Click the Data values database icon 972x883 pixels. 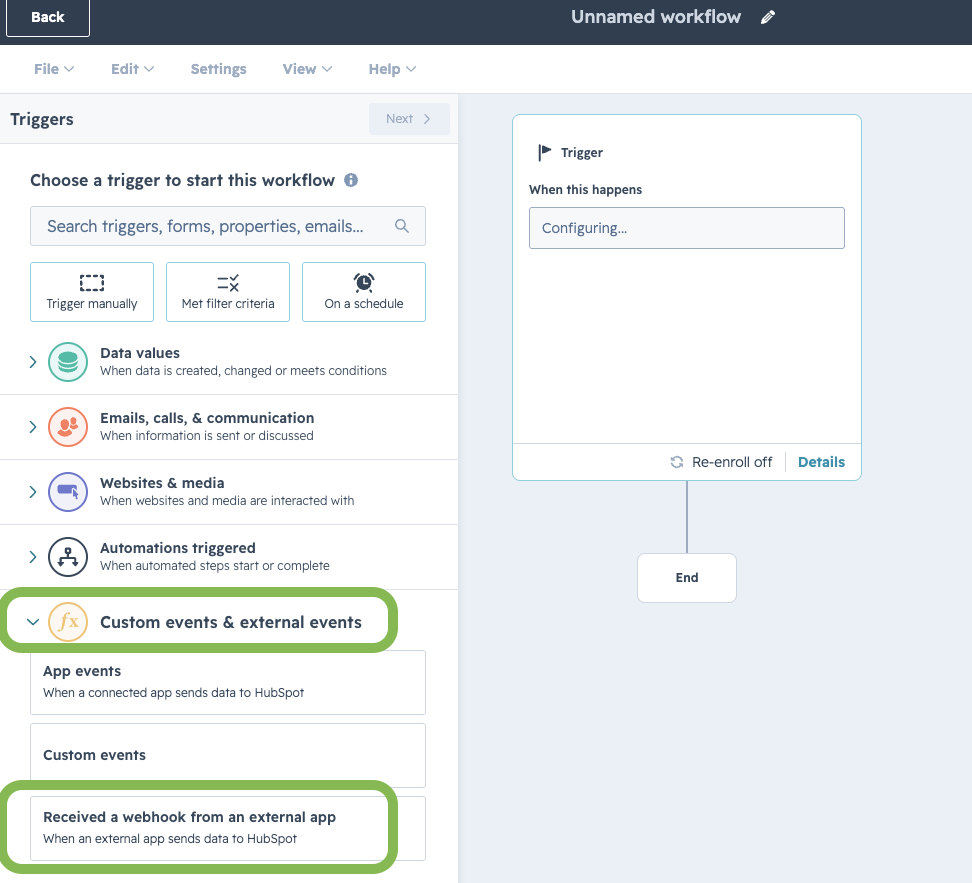coord(68,362)
